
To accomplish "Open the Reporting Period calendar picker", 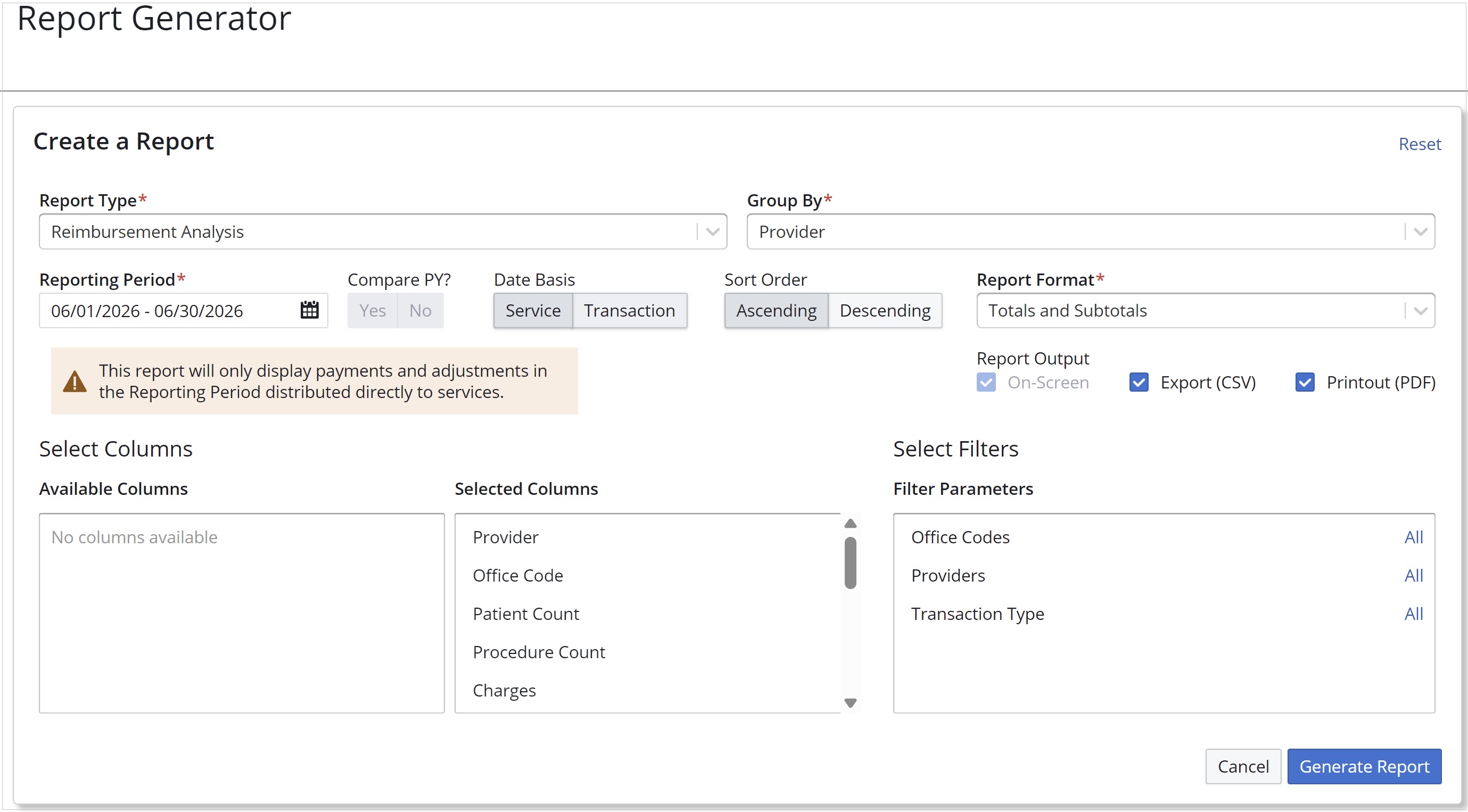I will click(x=309, y=311).
